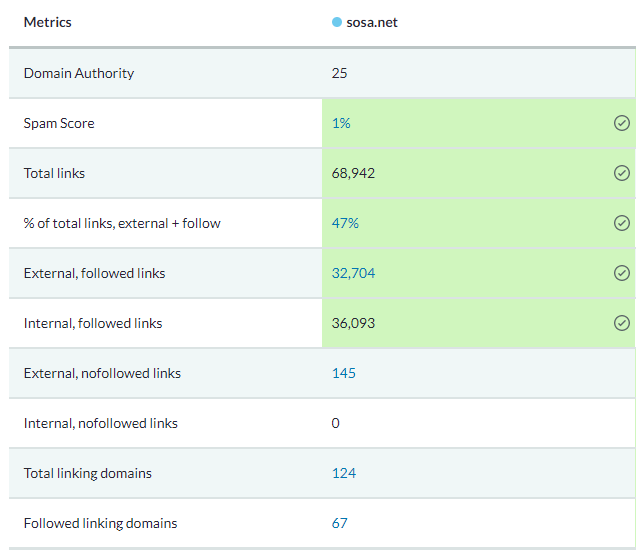Viewport: 636px width, 553px height.
Task: Open the 145 external nofollowed links value
Action: point(344,373)
